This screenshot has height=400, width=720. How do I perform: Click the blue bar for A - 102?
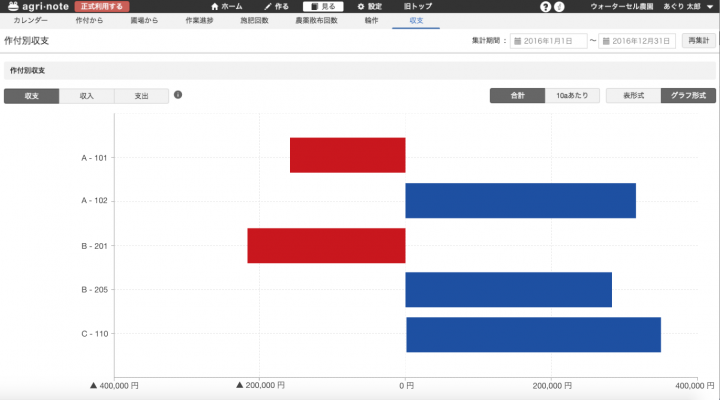coord(521,201)
